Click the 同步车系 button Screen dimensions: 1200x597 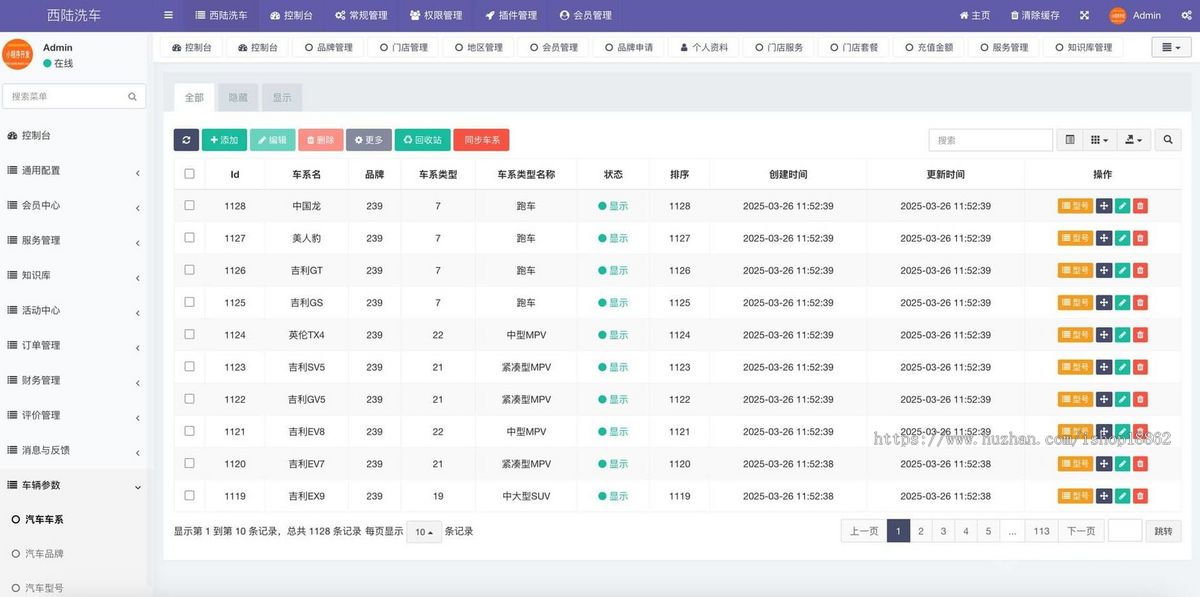[x=481, y=140]
